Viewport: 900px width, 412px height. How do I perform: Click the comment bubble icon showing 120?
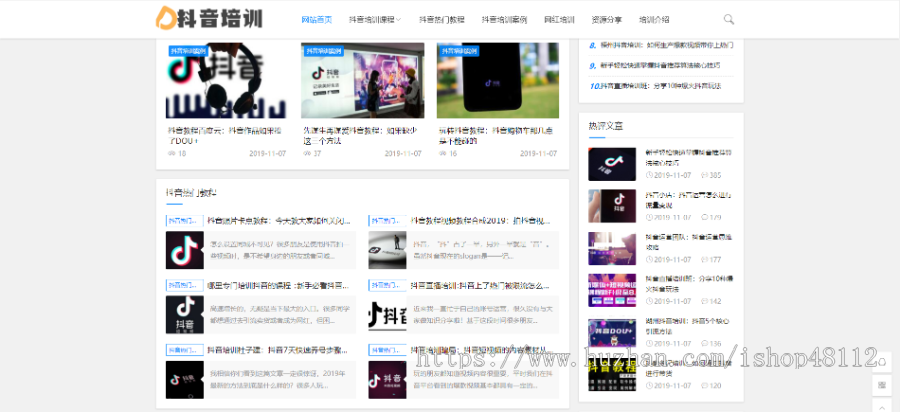pyautogui.click(x=704, y=386)
